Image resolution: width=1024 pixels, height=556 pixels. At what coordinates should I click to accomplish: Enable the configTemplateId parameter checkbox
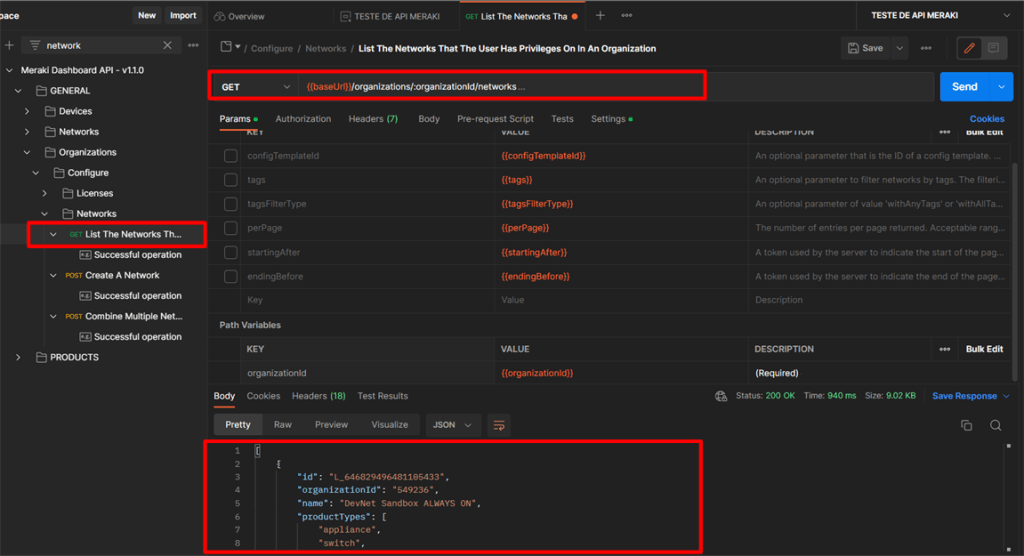tap(231, 156)
